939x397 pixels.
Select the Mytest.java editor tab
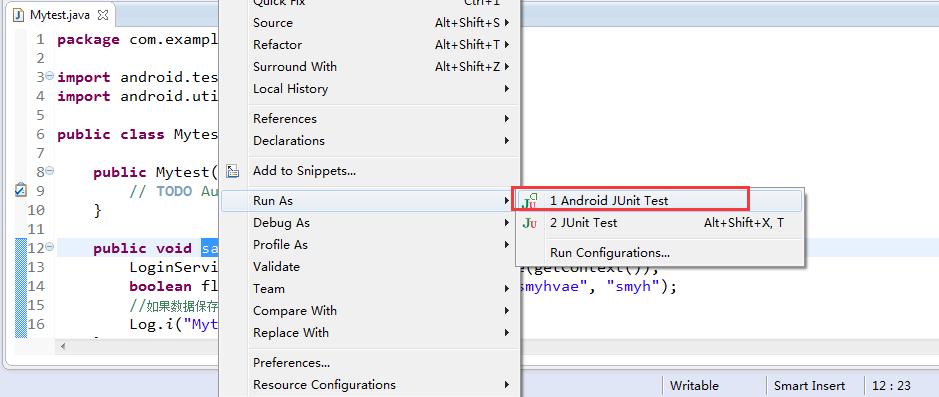coord(60,15)
